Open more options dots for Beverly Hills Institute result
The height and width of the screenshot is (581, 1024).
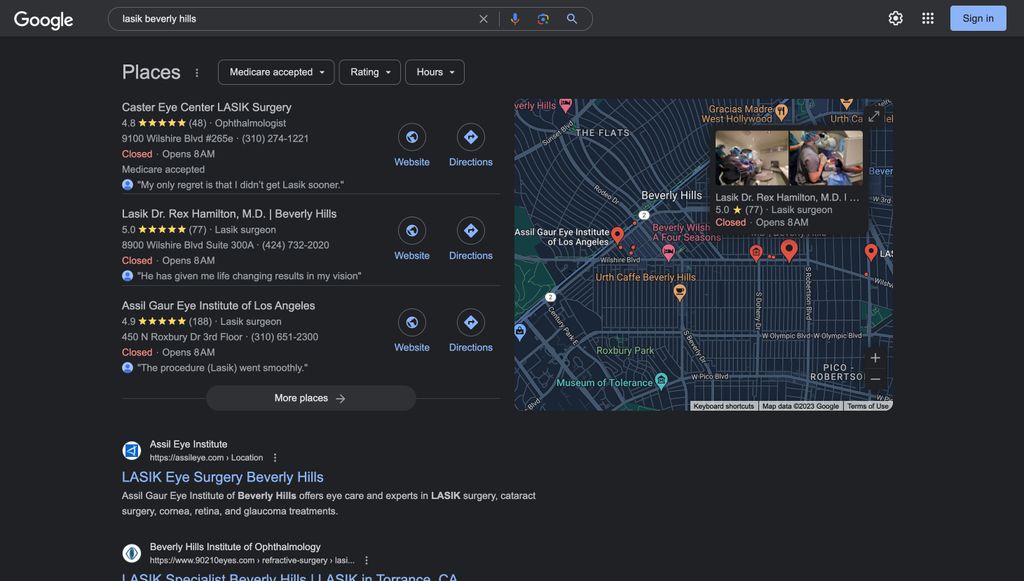tap(366, 560)
